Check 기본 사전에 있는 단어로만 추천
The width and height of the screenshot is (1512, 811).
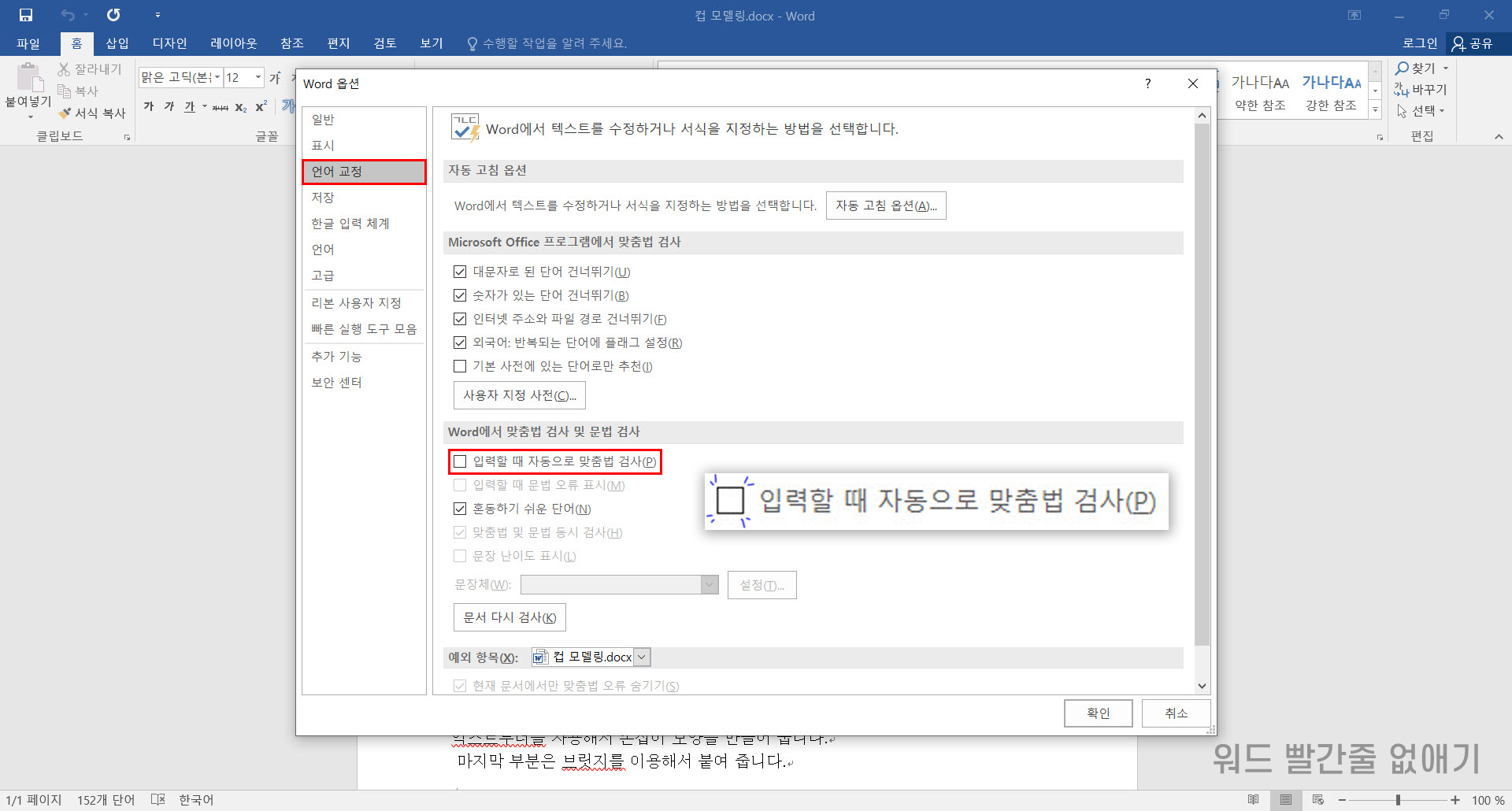pyautogui.click(x=460, y=366)
